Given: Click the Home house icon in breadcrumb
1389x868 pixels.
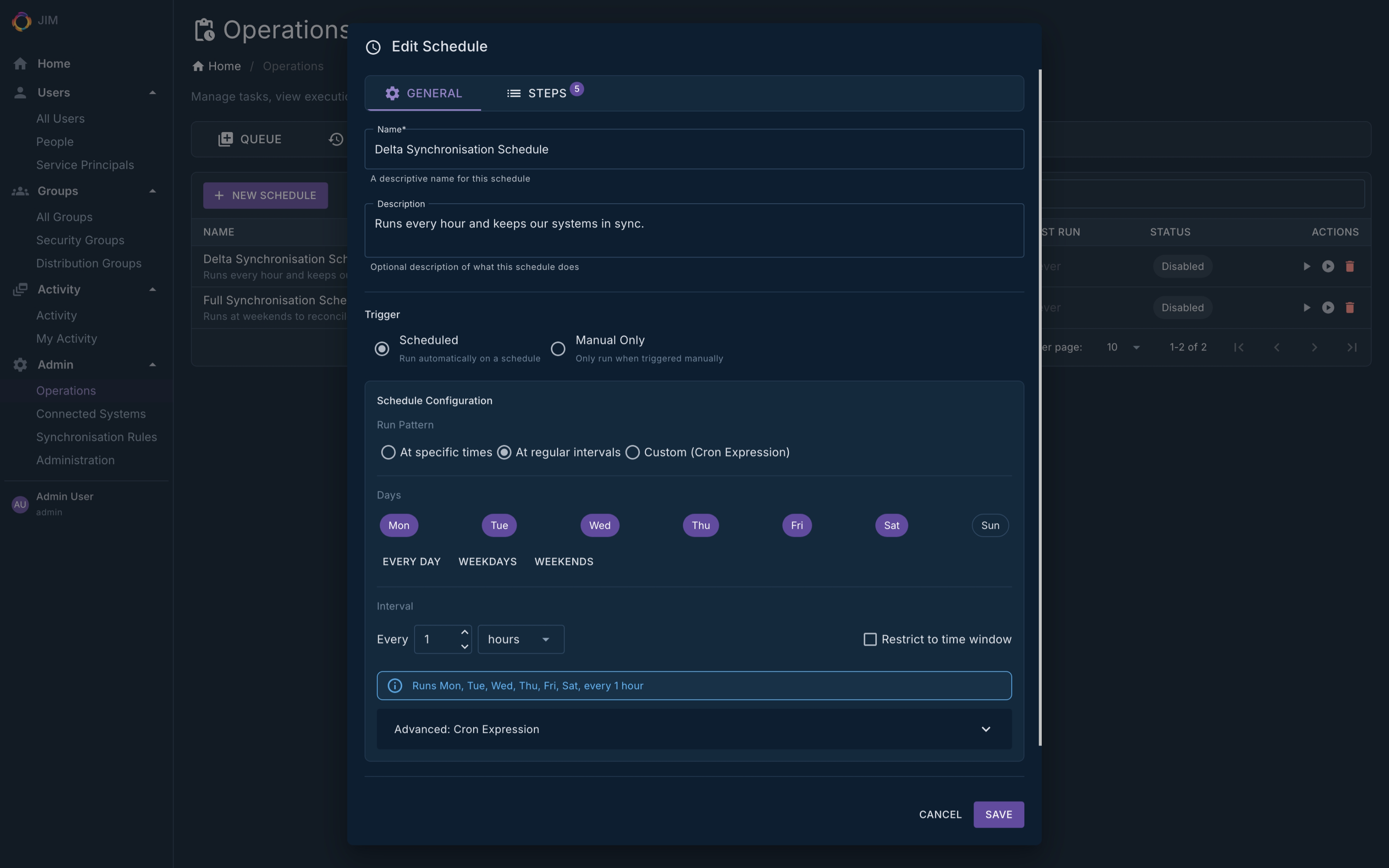Looking at the screenshot, I should click(x=198, y=67).
